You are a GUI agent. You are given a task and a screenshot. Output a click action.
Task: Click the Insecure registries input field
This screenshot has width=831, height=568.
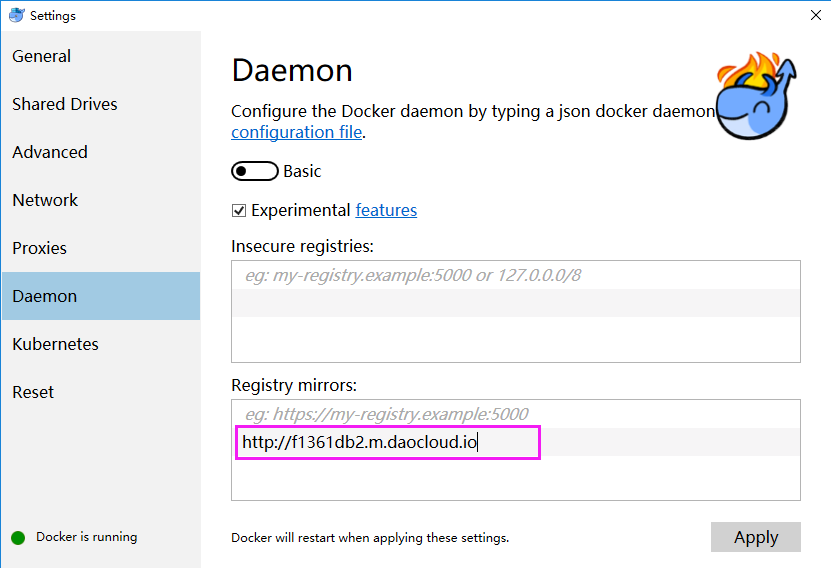point(515,275)
